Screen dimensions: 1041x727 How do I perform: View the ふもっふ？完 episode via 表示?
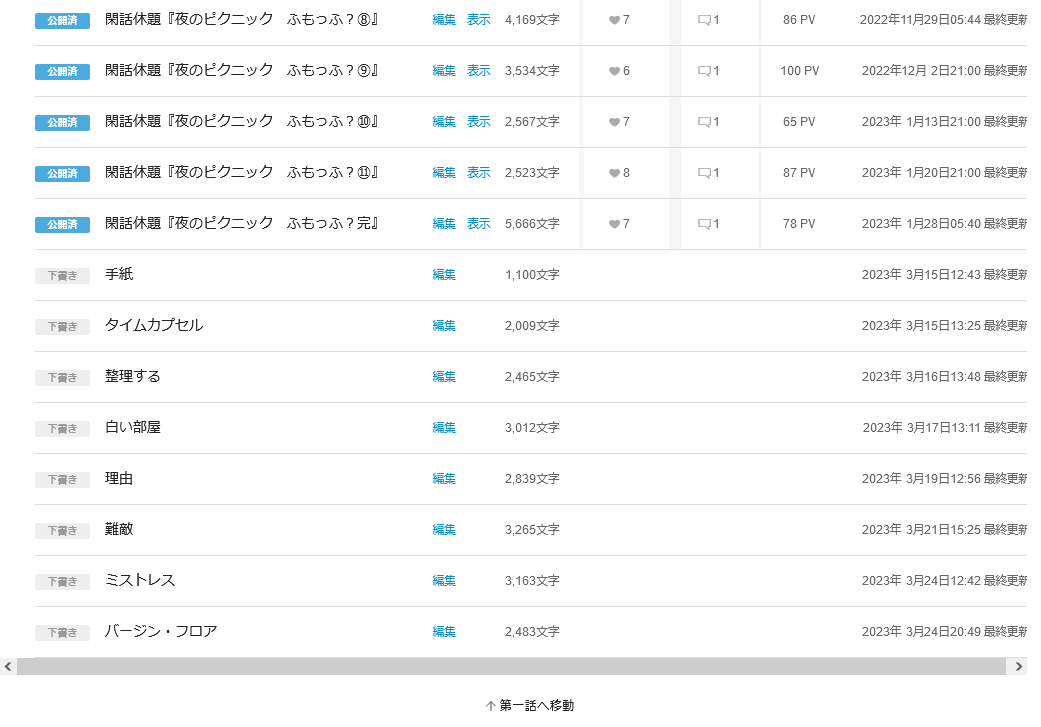478,224
